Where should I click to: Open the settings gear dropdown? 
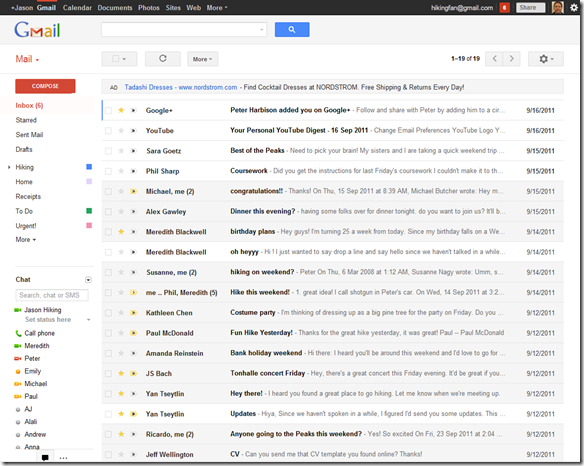[x=546, y=58]
